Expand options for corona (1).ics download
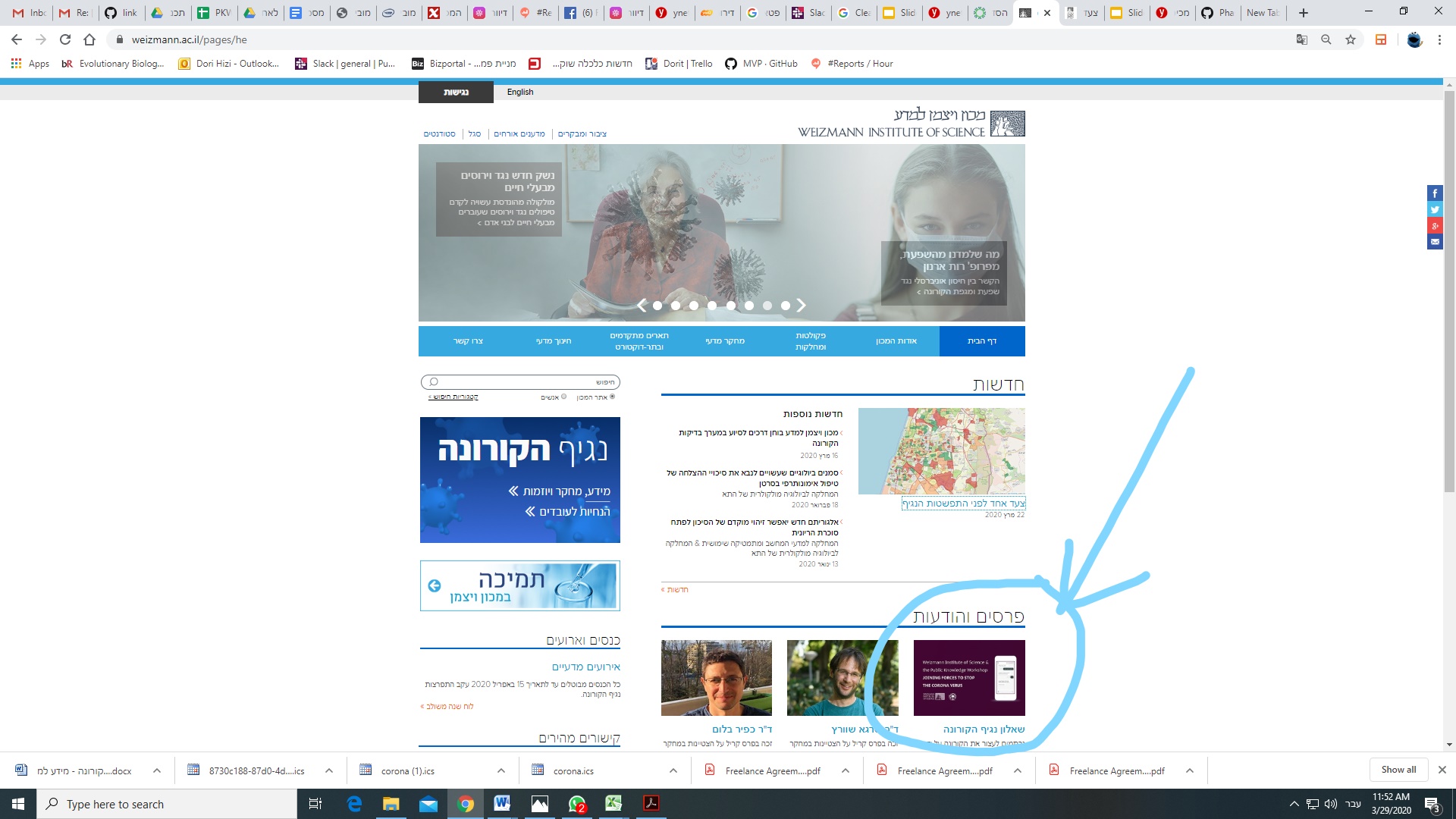The image size is (1456, 819). click(500, 770)
